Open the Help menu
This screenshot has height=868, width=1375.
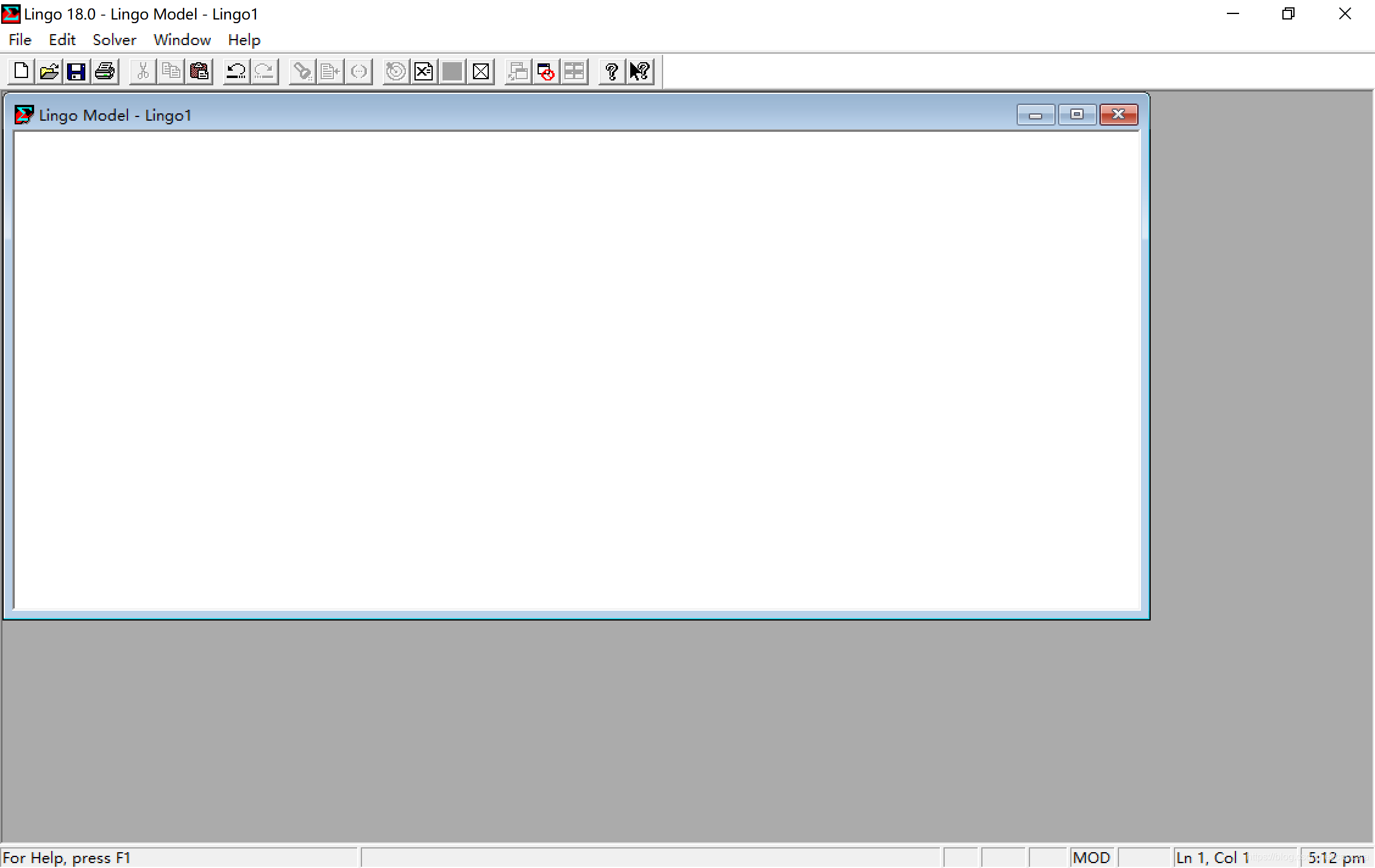[x=244, y=40]
